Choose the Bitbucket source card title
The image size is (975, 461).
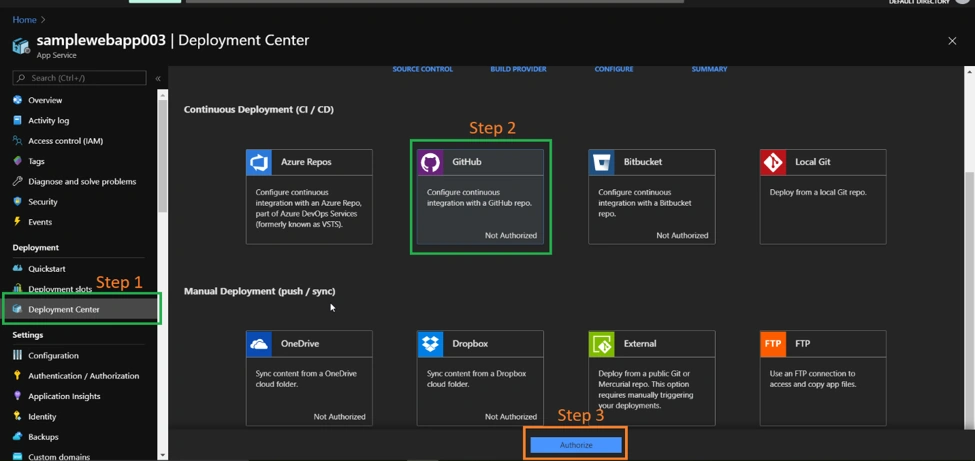643,162
